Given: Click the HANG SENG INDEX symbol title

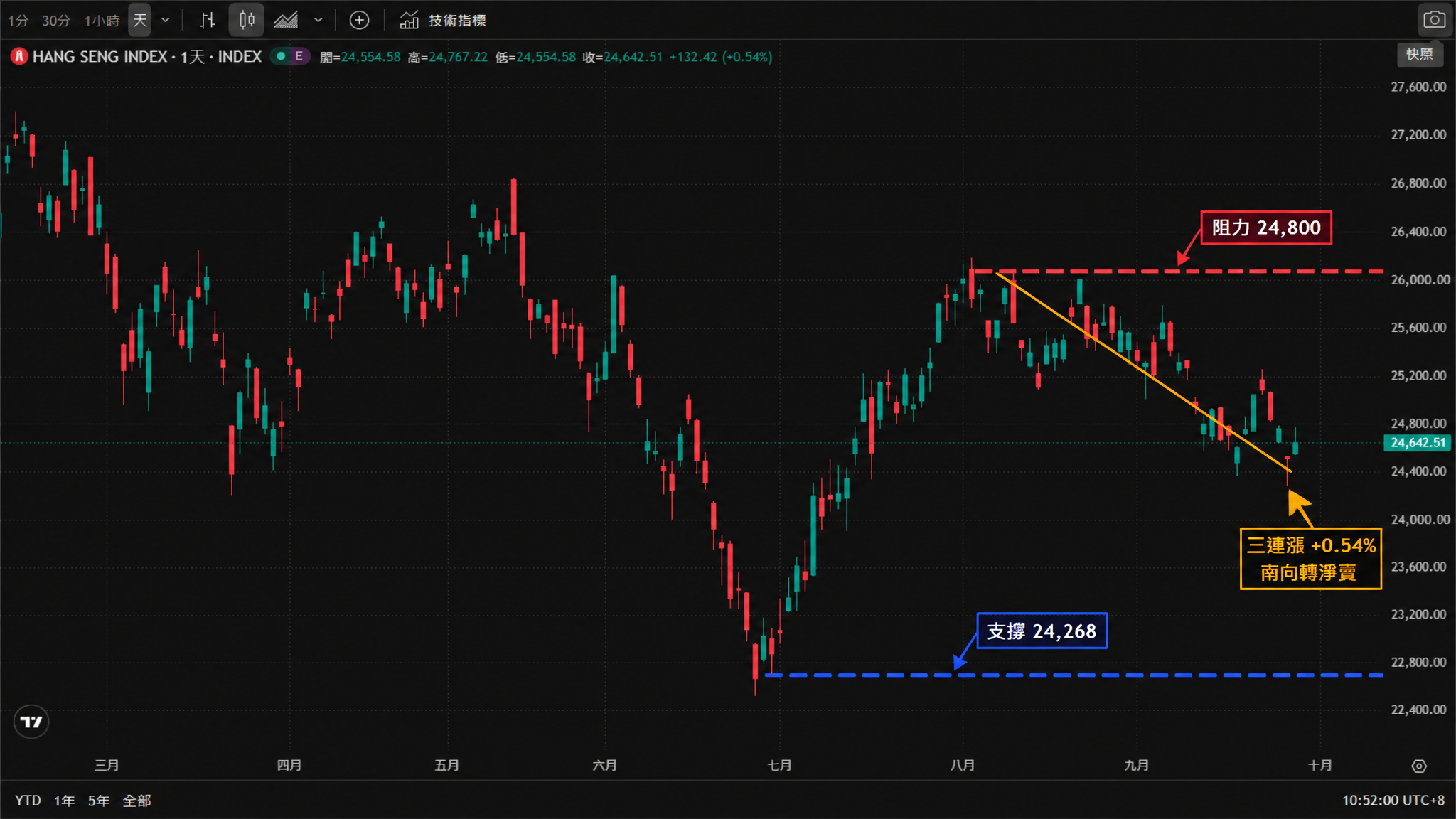Looking at the screenshot, I should 100,56.
